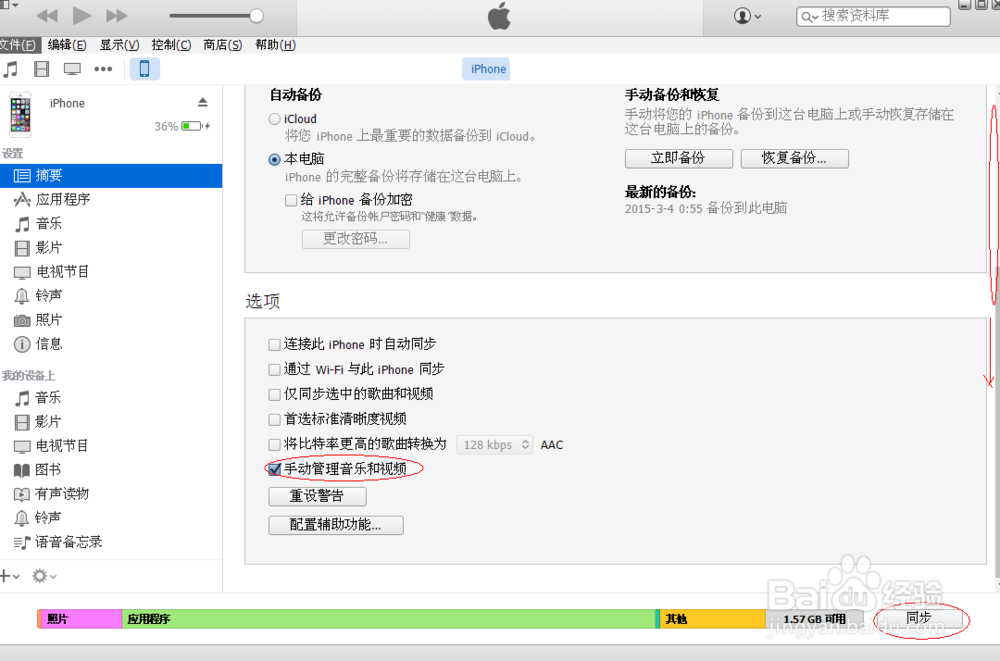
Task: Click the 立即备份 button
Action: [x=679, y=158]
